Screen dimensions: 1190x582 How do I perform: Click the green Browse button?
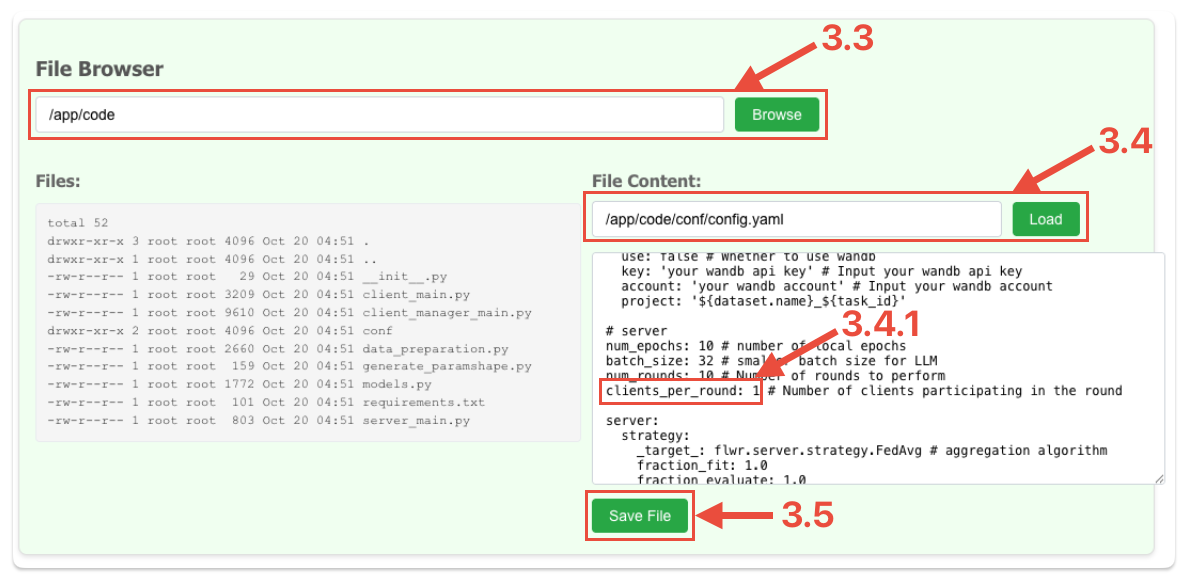[776, 114]
